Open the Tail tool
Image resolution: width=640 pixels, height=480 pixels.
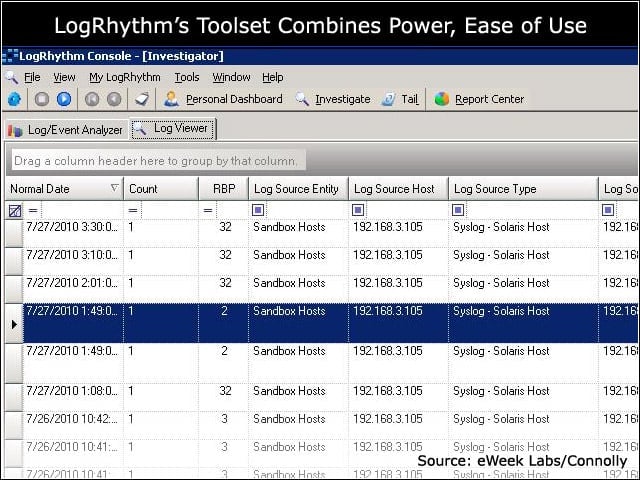point(400,99)
